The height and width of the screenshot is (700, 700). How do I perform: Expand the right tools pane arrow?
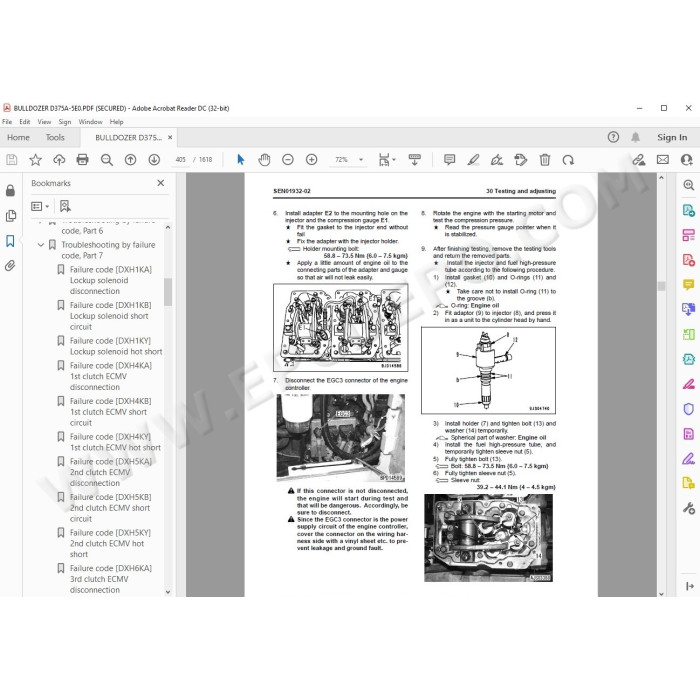[x=690, y=586]
